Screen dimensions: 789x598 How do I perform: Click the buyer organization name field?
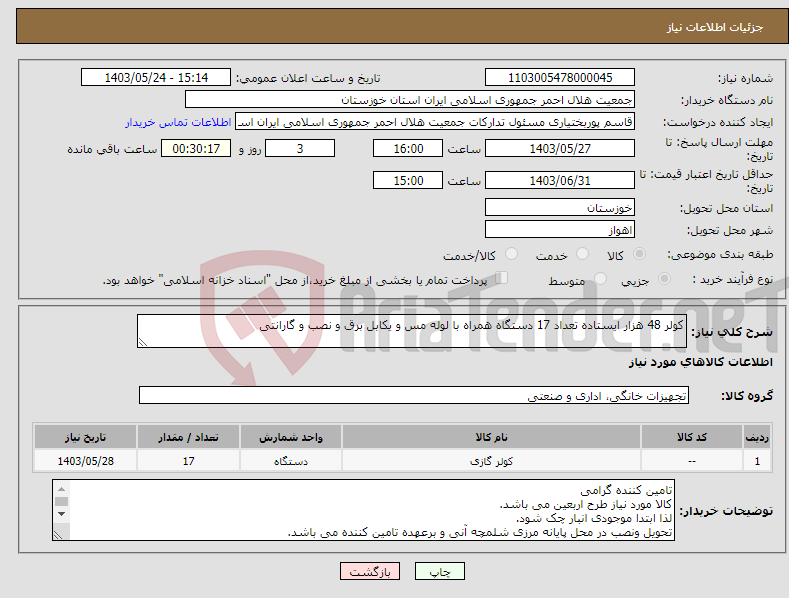pyautogui.click(x=410, y=100)
